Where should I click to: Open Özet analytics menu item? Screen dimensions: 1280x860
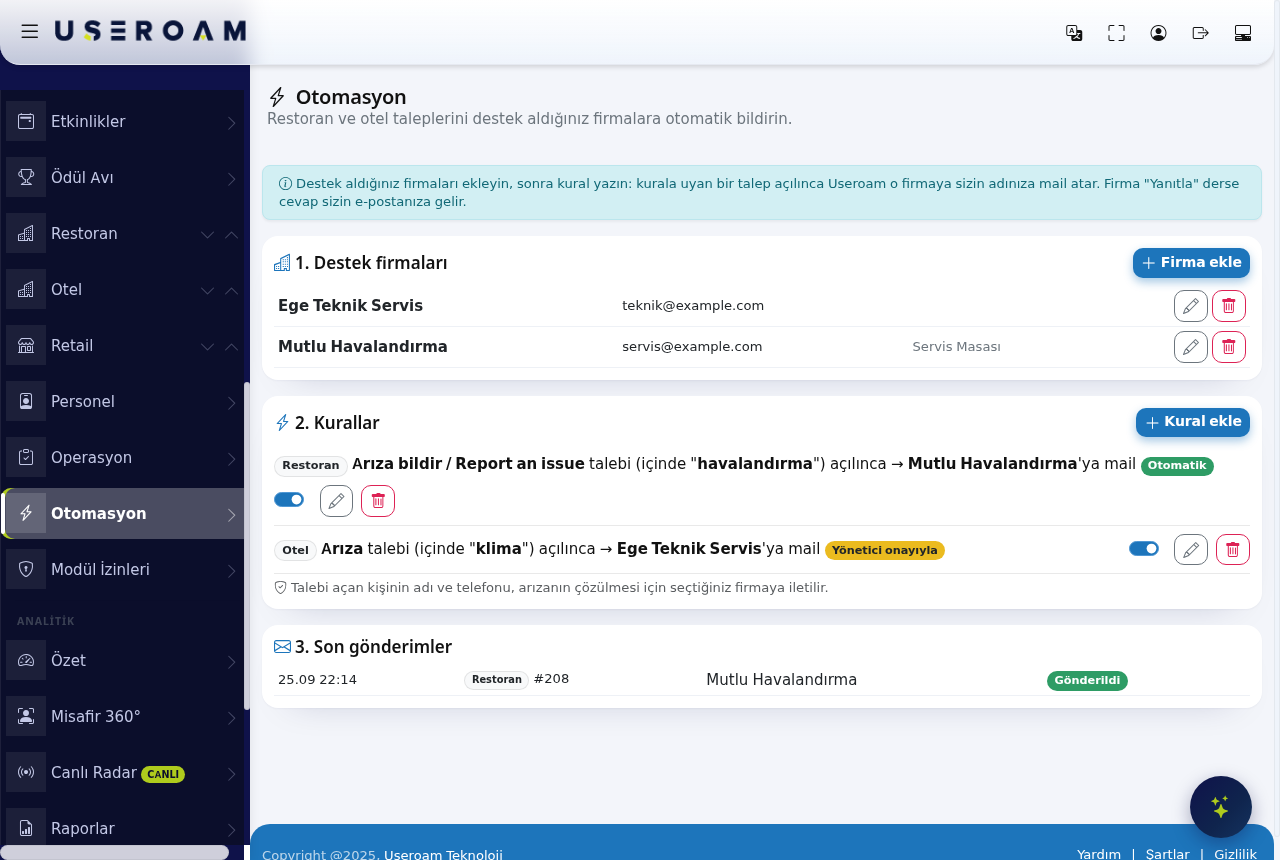[123, 661]
